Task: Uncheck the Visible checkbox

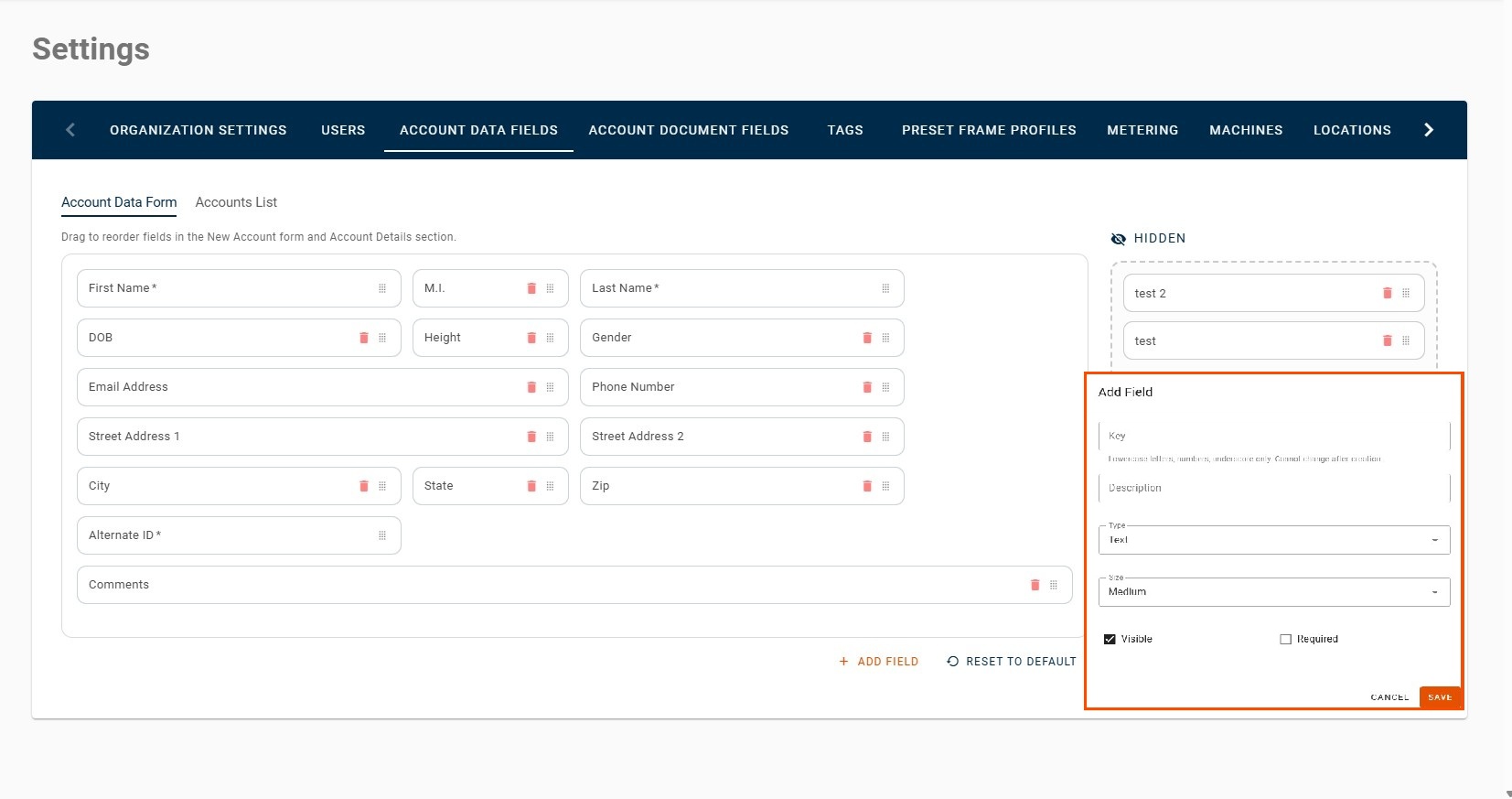Action: click(x=1110, y=639)
